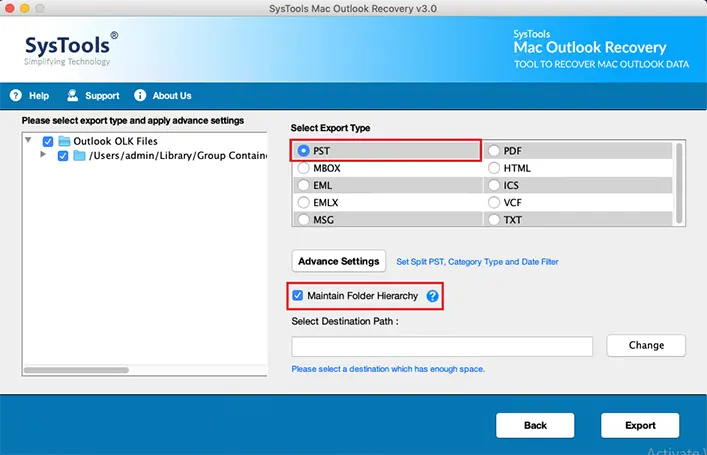Click the Support person icon
The width and height of the screenshot is (707, 455).
coord(73,96)
